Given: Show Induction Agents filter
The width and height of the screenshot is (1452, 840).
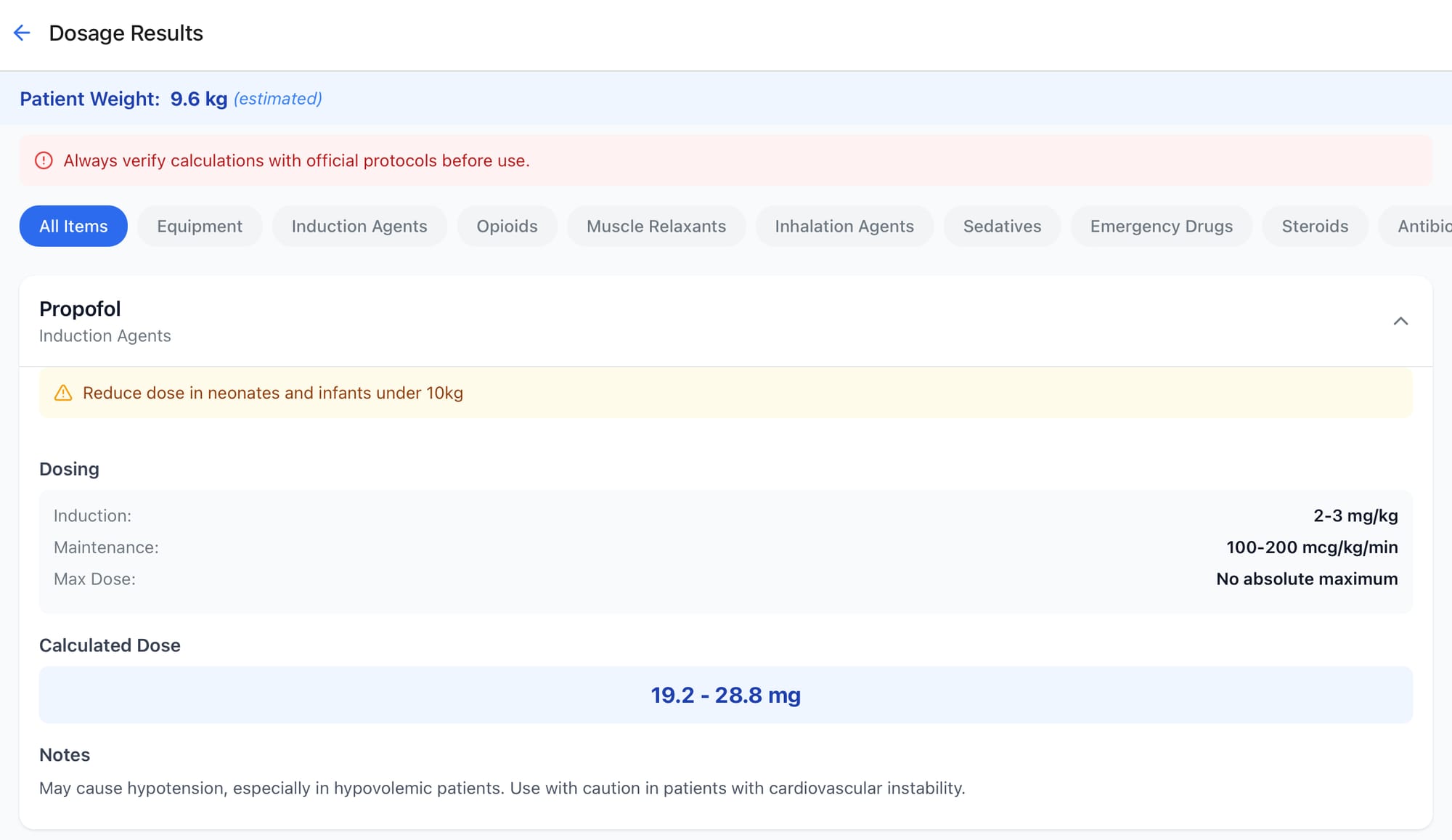Looking at the screenshot, I should click(x=359, y=227).
